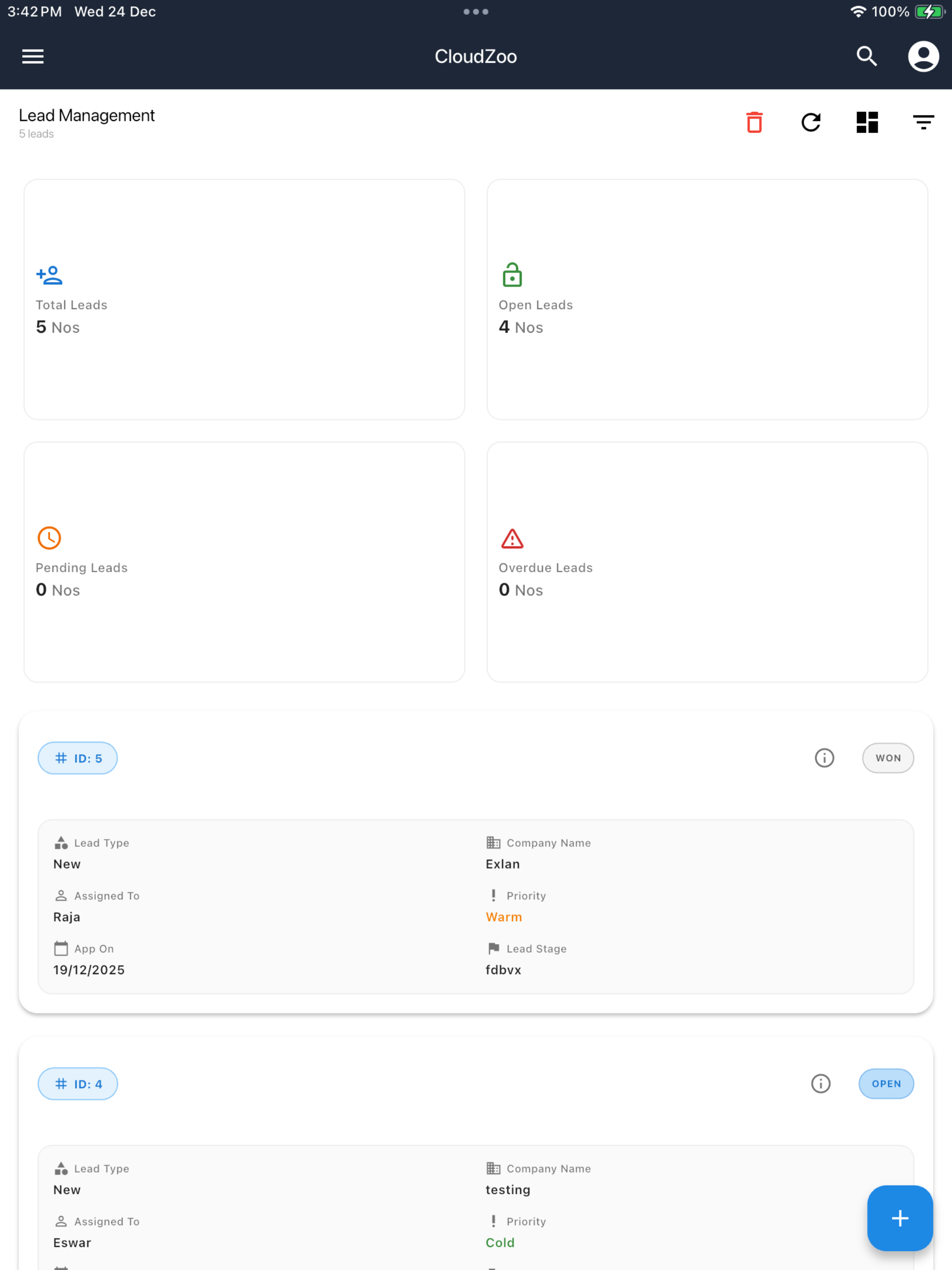Click the Open Leads green lock icon

[512, 275]
